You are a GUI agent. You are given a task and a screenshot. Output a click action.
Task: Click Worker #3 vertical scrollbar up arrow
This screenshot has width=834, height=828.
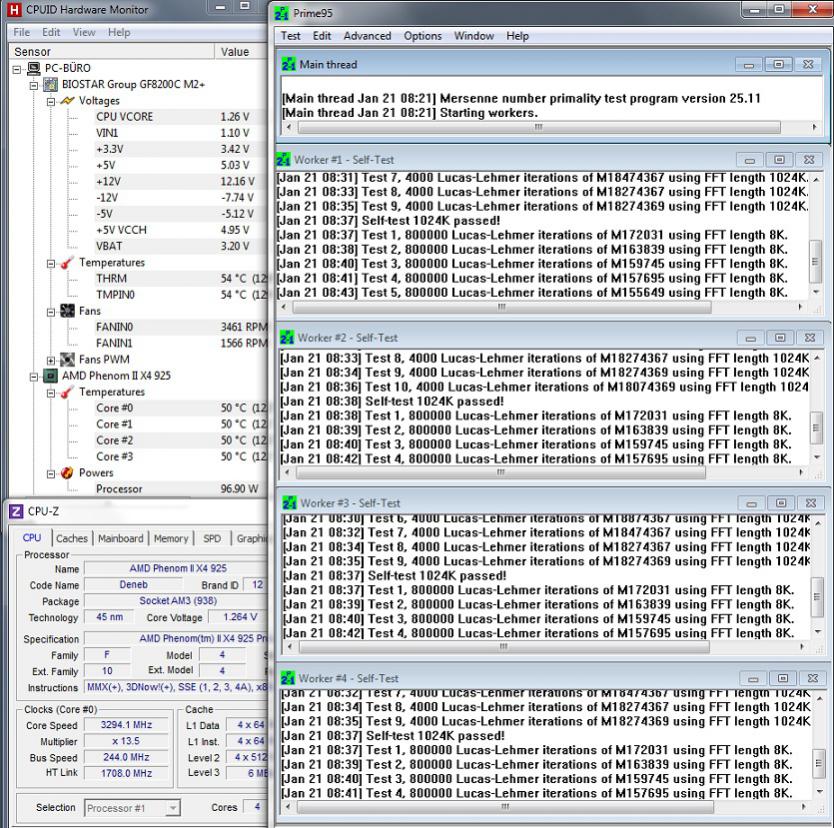pyautogui.click(x=818, y=523)
